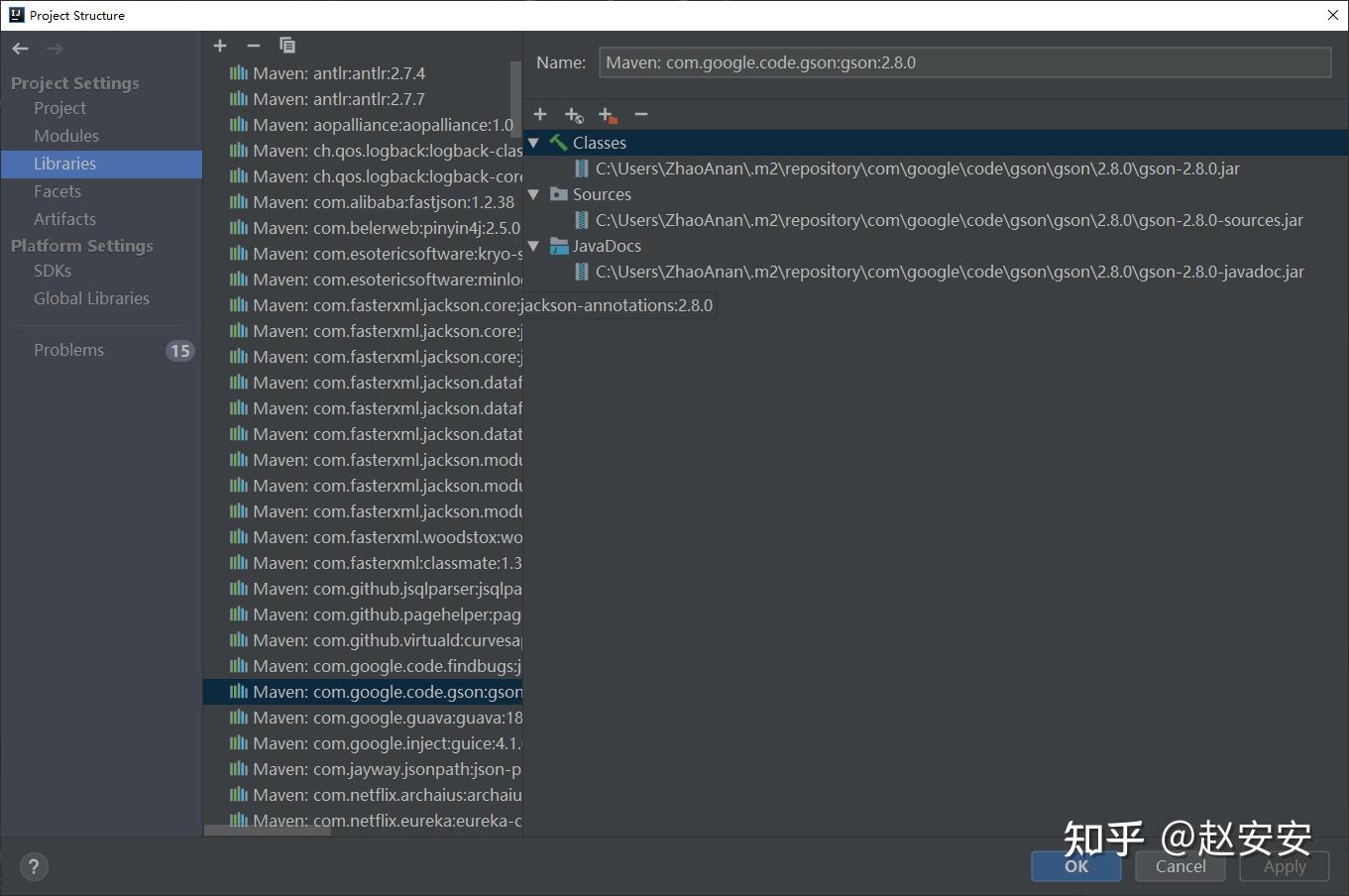Remove the selected library root
1349x896 pixels.
pyautogui.click(x=641, y=115)
